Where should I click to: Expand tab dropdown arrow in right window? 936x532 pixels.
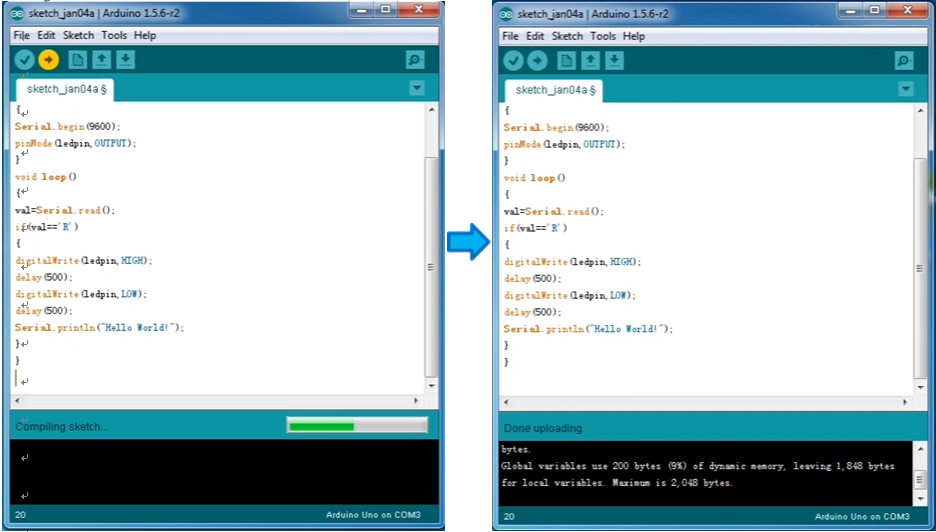click(906, 89)
